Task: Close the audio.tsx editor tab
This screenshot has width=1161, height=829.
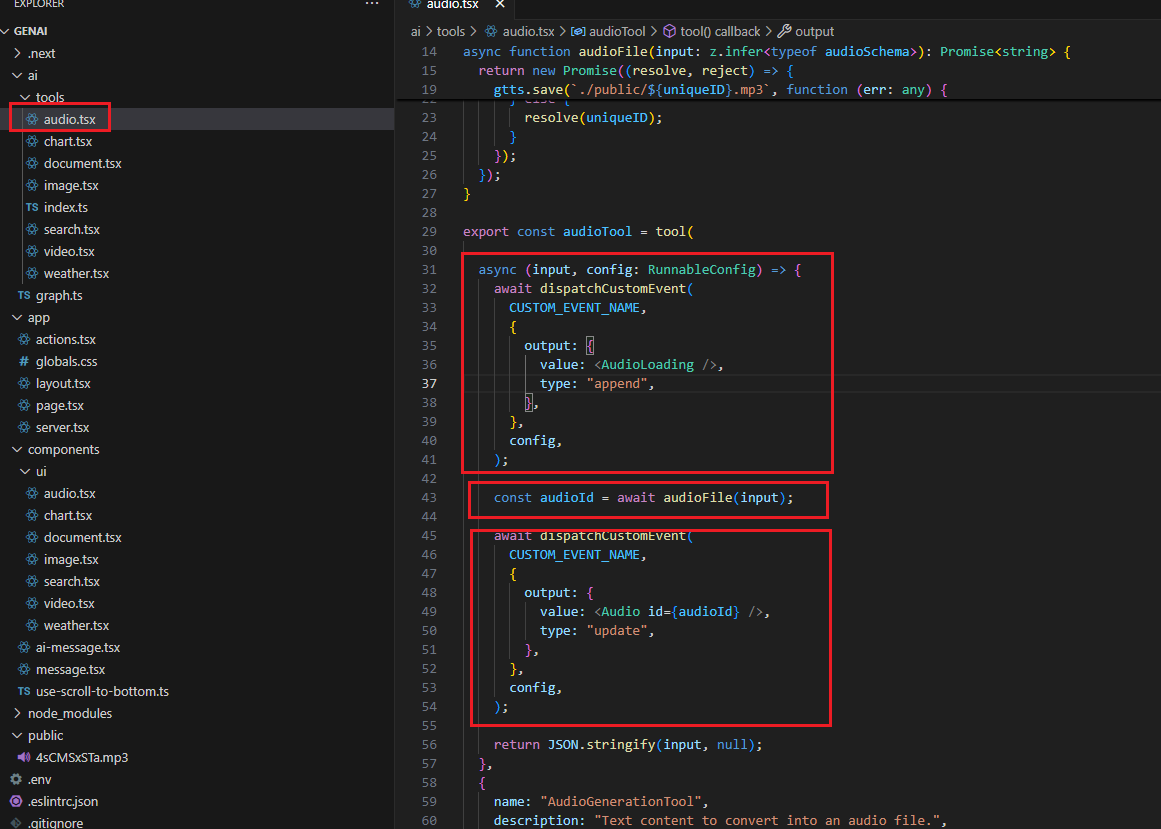Action: tap(500, 4)
